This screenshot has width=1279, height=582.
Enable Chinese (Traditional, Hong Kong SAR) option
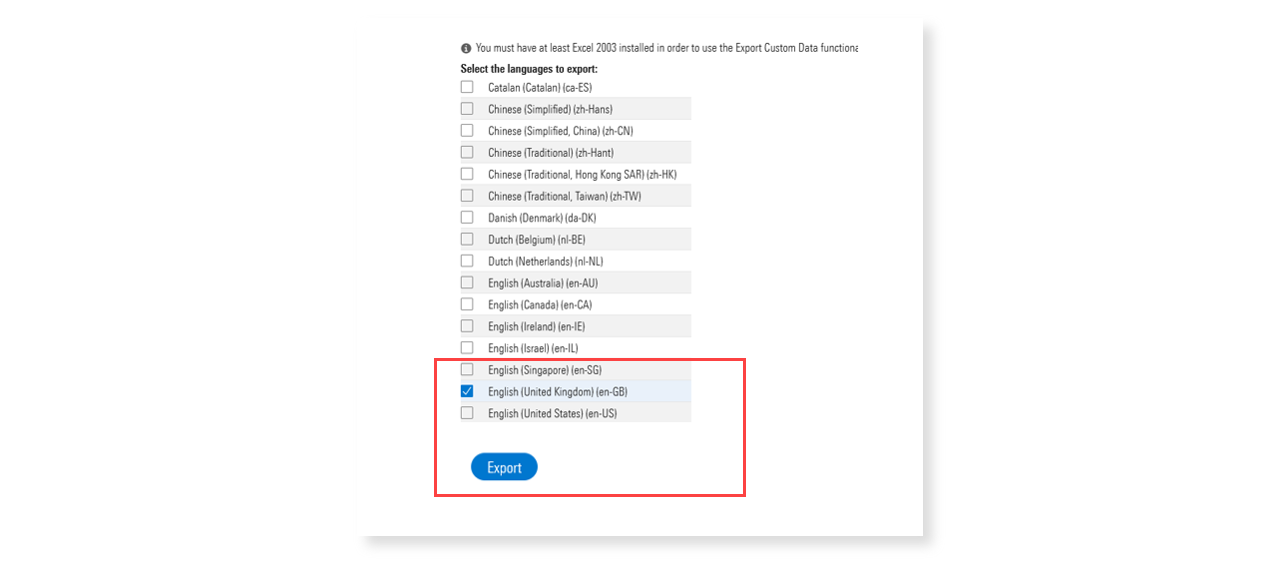(x=466, y=173)
